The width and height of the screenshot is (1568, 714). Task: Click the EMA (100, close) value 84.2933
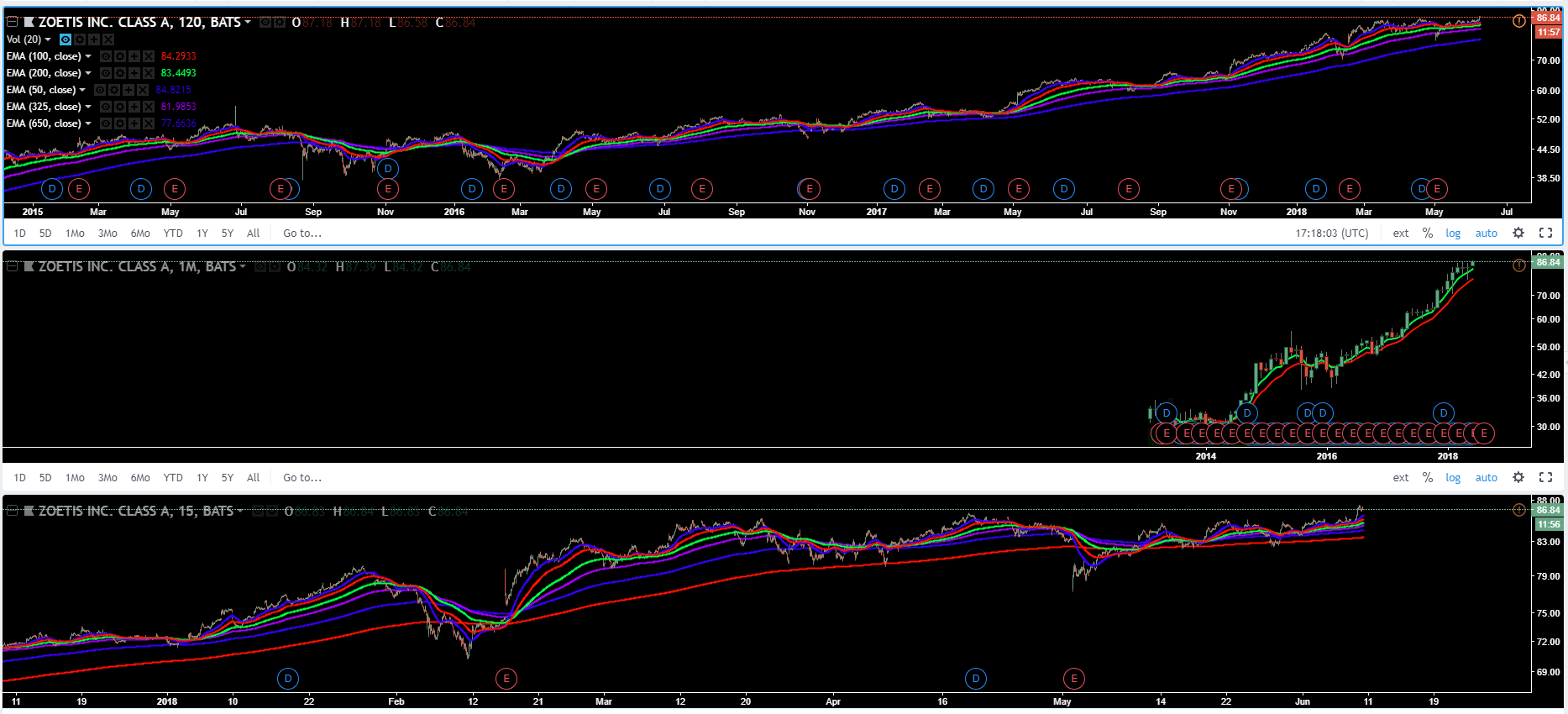click(179, 56)
